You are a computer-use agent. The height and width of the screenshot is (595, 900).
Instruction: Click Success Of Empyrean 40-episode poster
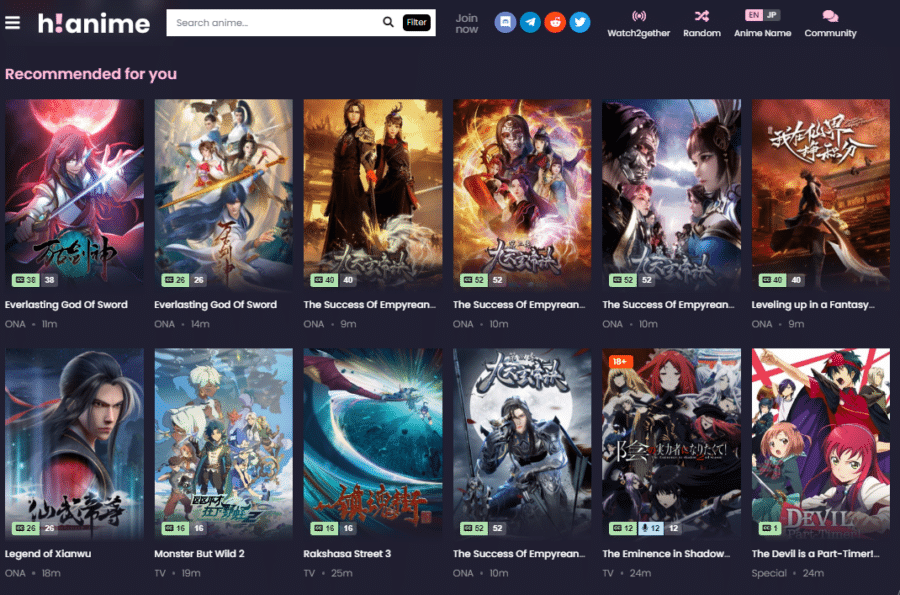click(373, 194)
